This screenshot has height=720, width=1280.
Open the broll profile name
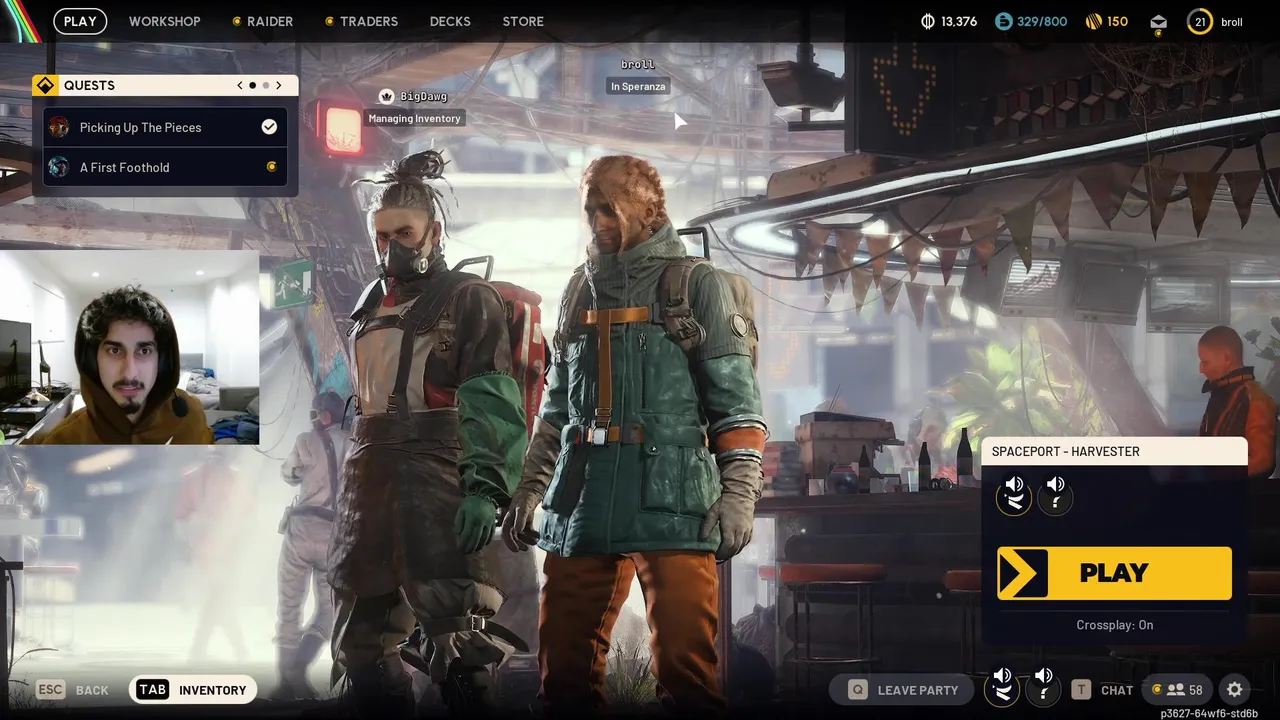point(1232,22)
